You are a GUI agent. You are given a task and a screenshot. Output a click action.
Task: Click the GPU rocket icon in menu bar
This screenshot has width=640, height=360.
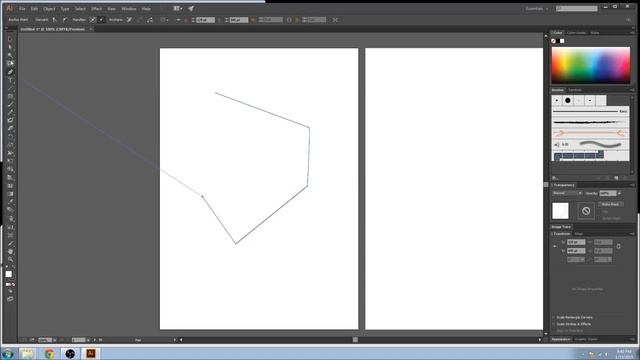(x=191, y=9)
